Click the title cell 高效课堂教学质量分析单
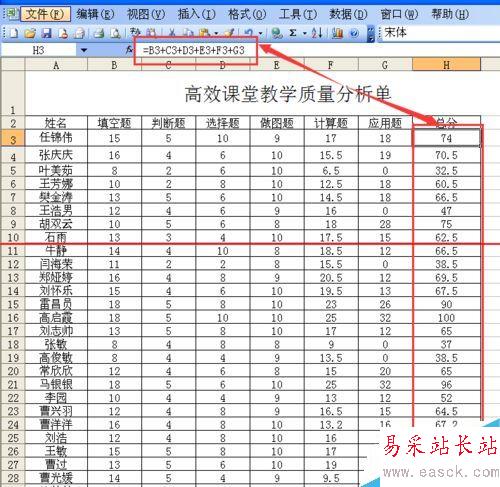500x487 pixels. point(287,94)
